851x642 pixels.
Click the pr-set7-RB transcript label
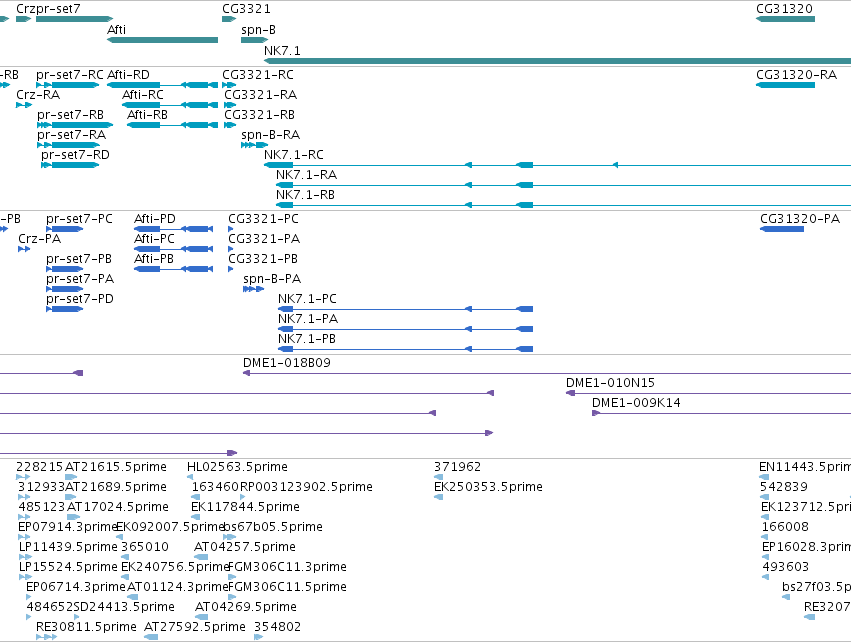point(70,115)
